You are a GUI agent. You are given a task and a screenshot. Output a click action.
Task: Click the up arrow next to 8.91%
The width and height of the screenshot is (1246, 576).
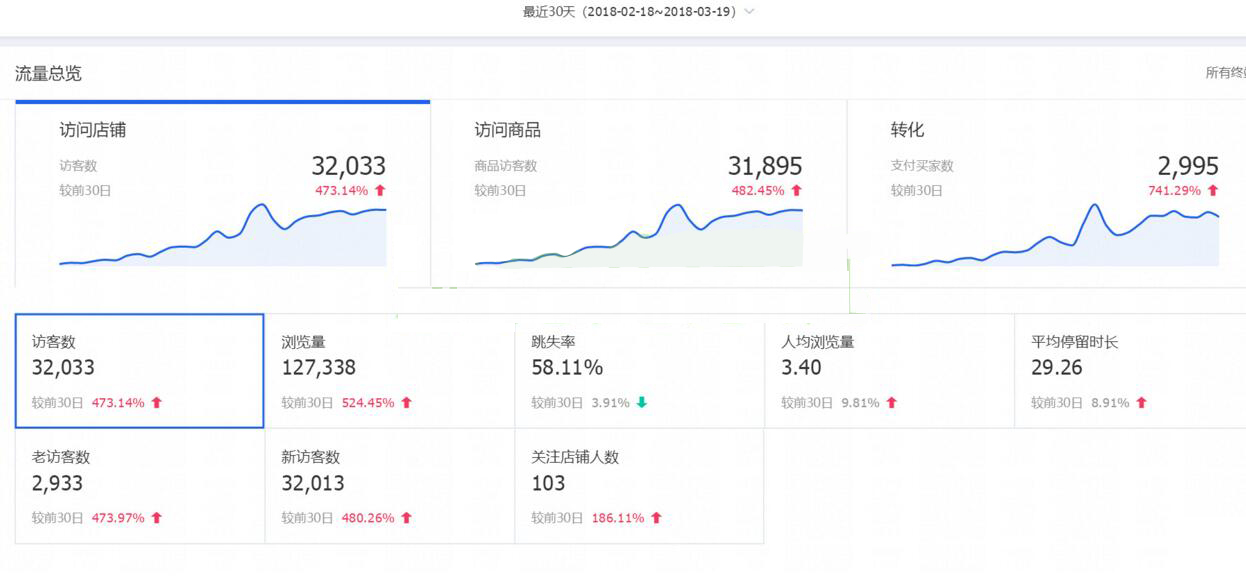(1141, 403)
